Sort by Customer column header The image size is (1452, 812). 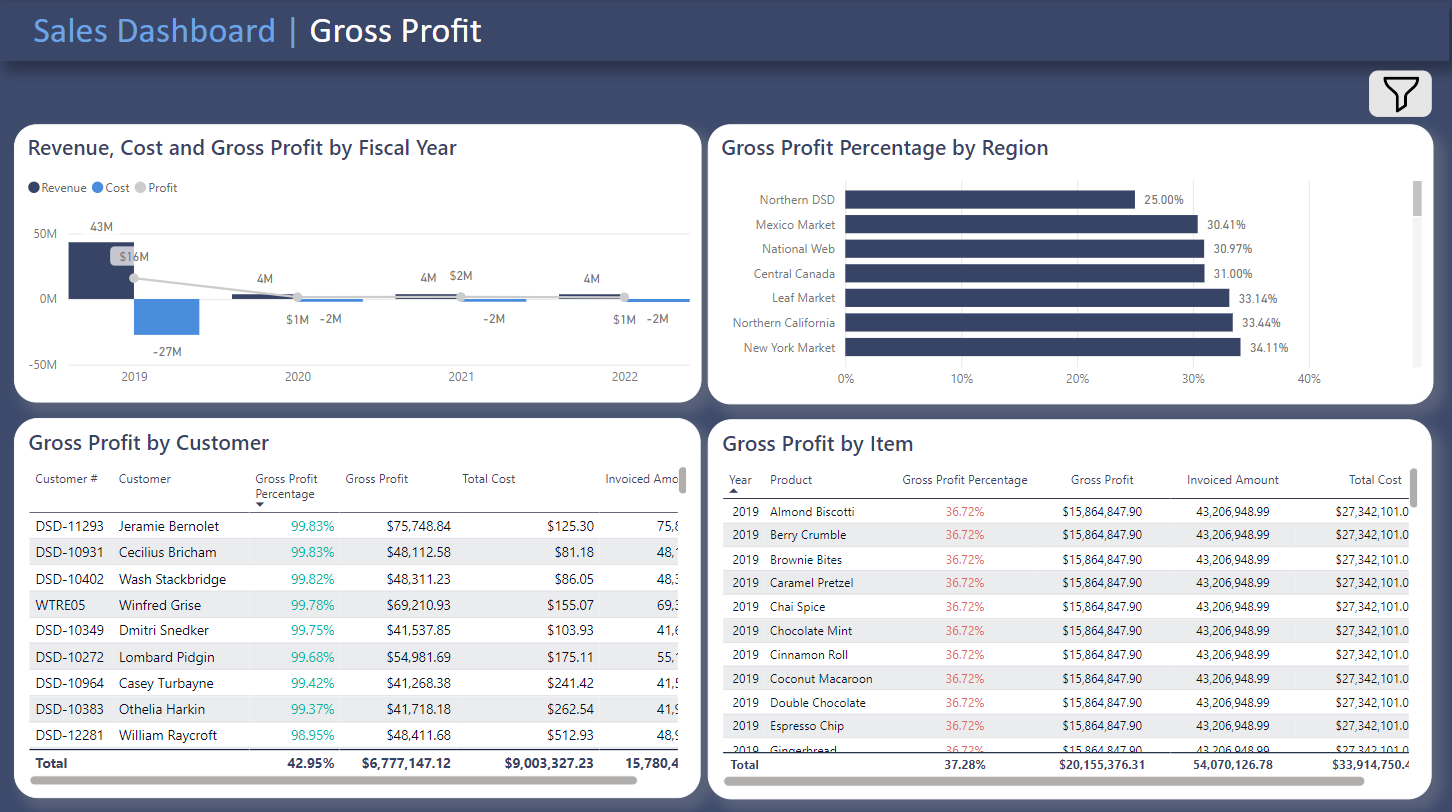tap(145, 479)
